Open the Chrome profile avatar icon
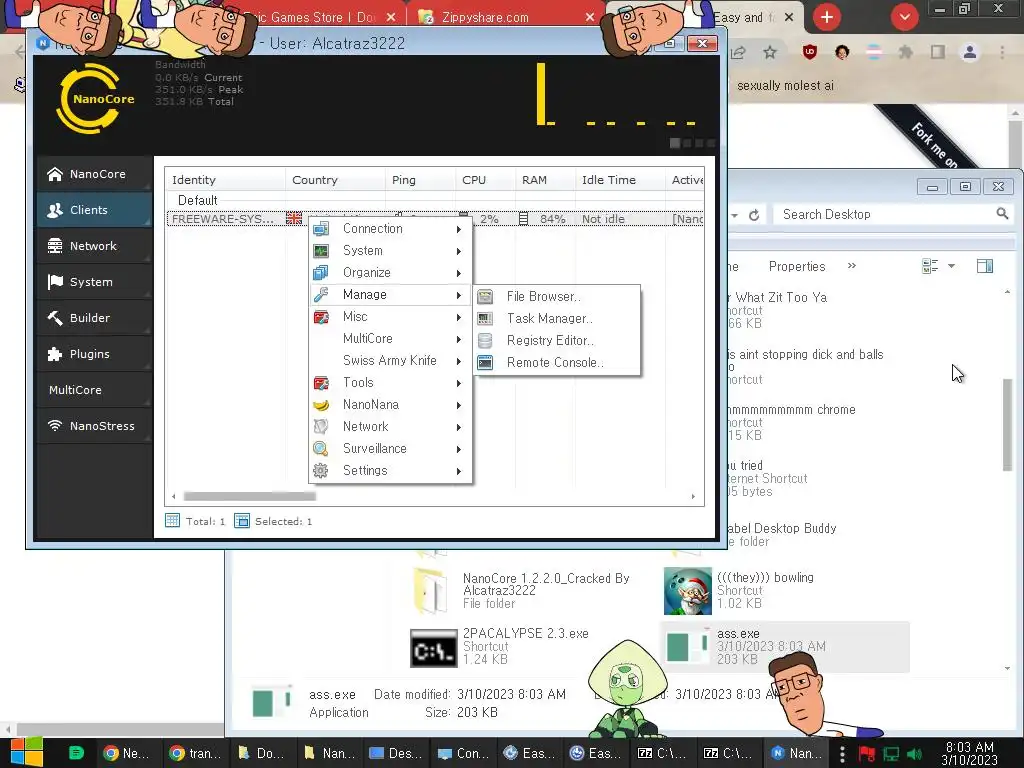This screenshot has width=1024, height=768. 970,52
